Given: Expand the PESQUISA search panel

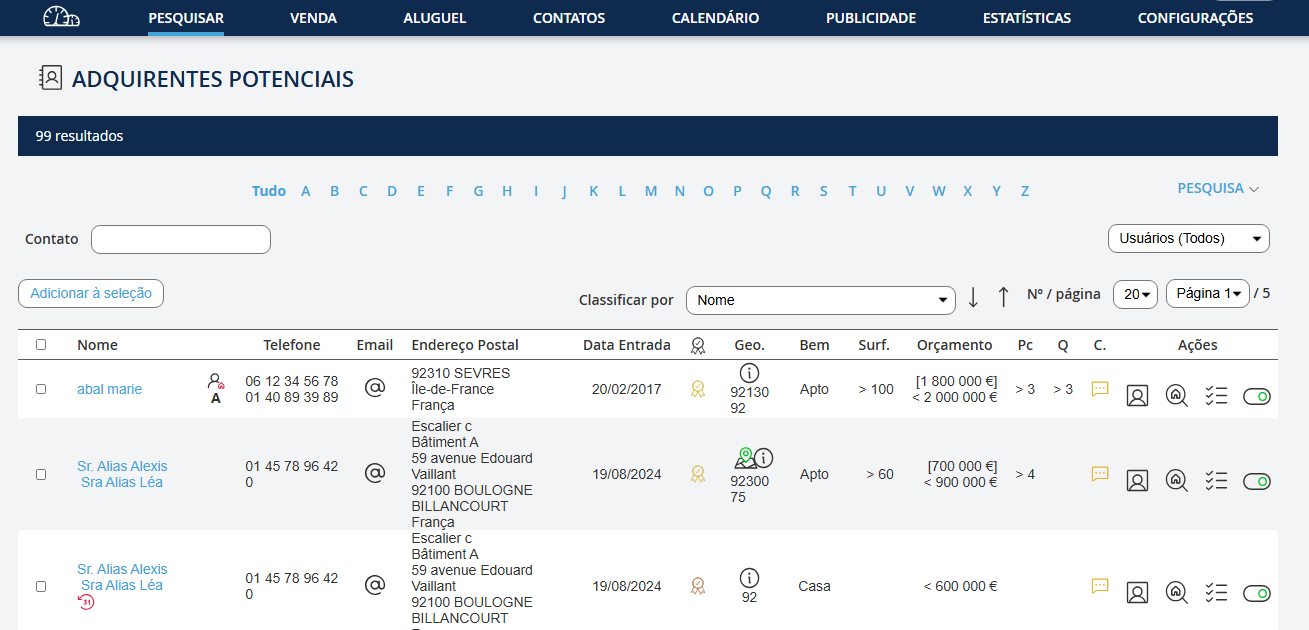Looking at the screenshot, I should coord(1217,188).
